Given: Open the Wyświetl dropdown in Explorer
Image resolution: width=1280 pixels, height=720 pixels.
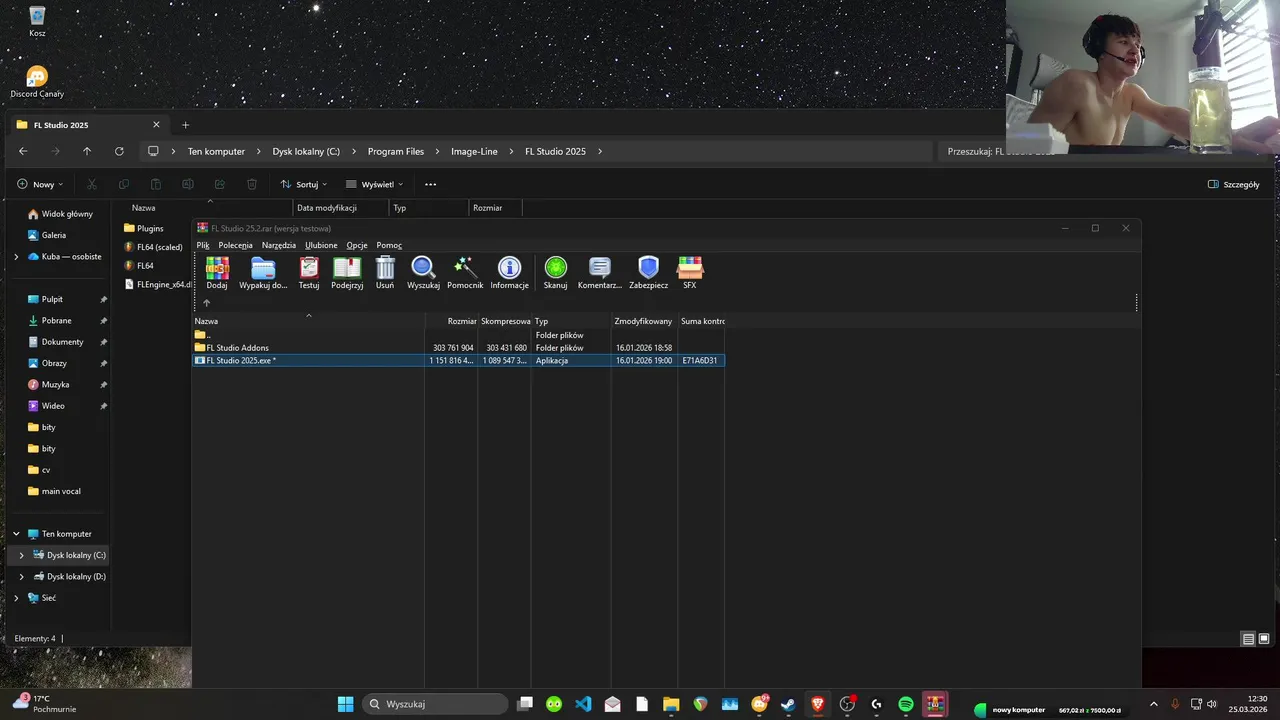Looking at the screenshot, I should (x=375, y=184).
